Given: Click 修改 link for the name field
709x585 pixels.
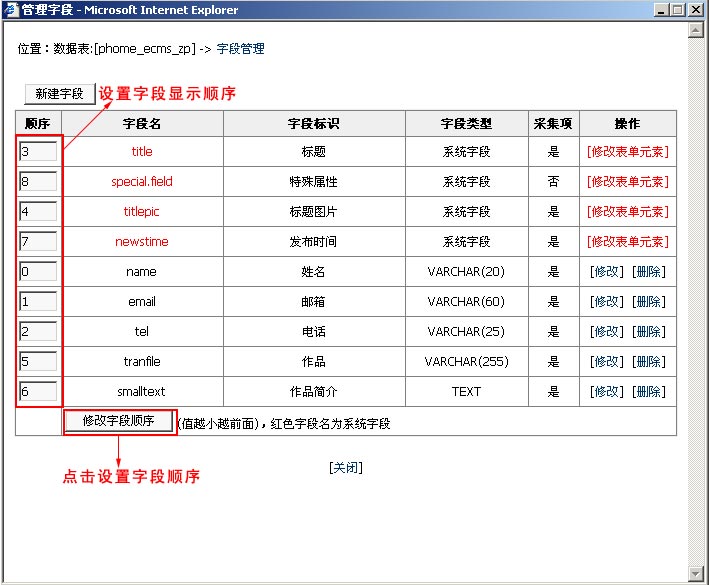Looking at the screenshot, I should [606, 272].
